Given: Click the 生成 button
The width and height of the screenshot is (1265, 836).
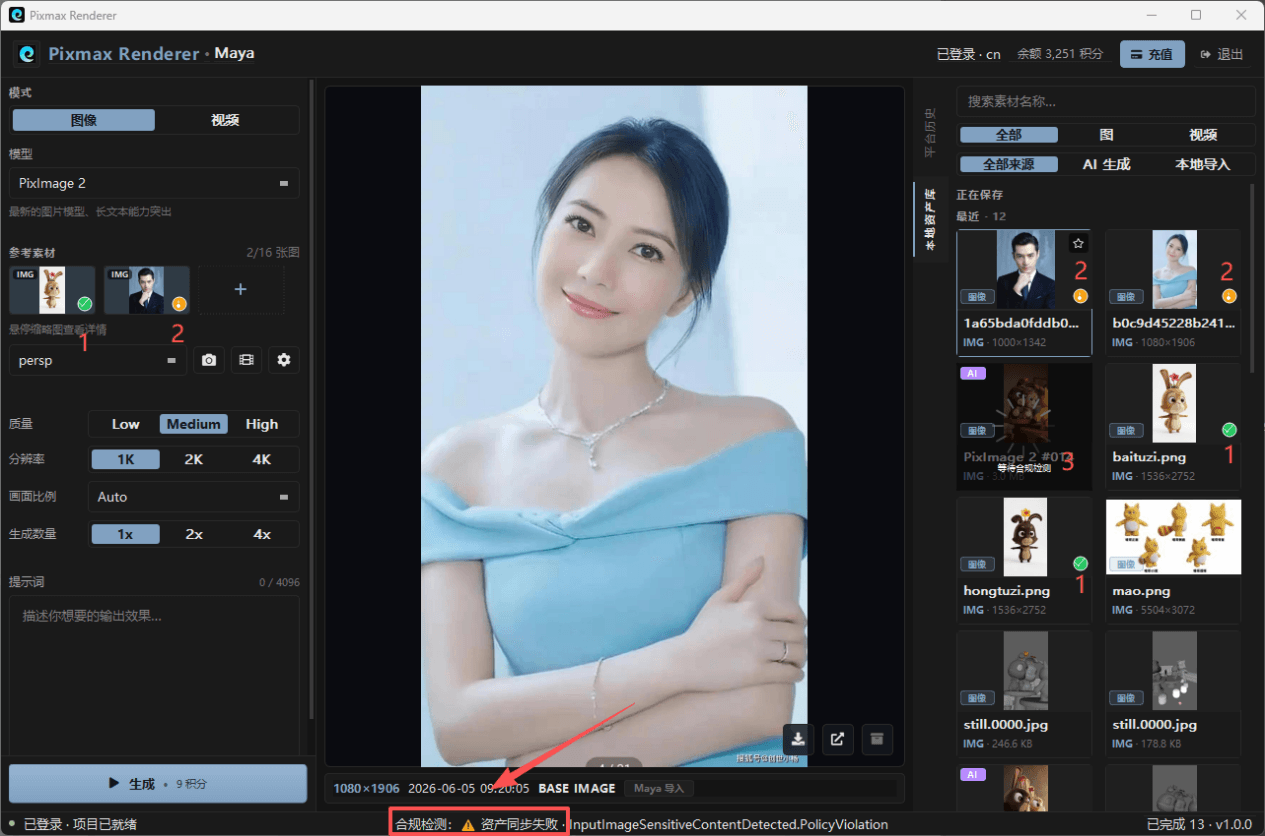Looking at the screenshot, I should [158, 784].
